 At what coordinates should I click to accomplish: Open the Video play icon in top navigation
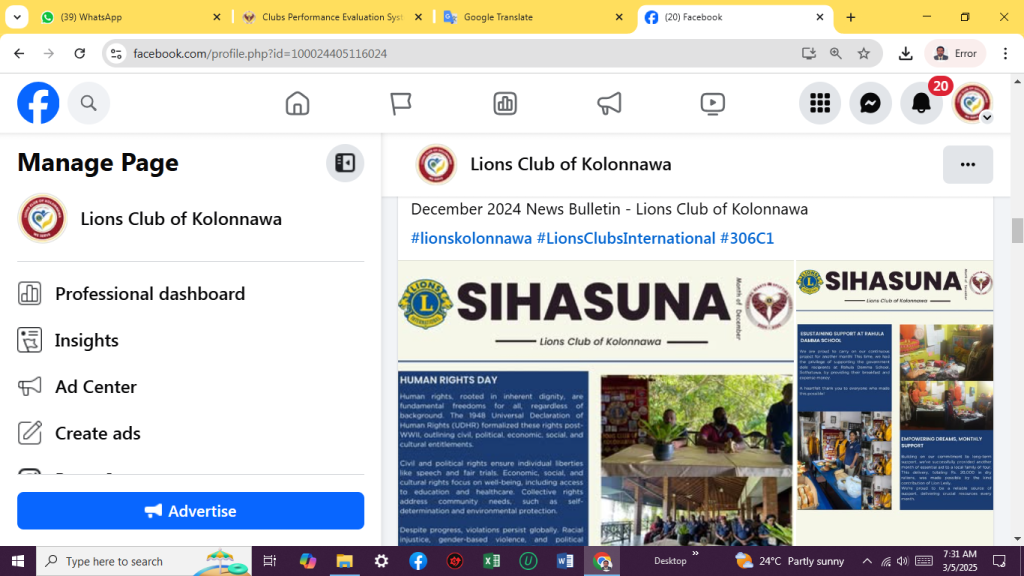712,103
